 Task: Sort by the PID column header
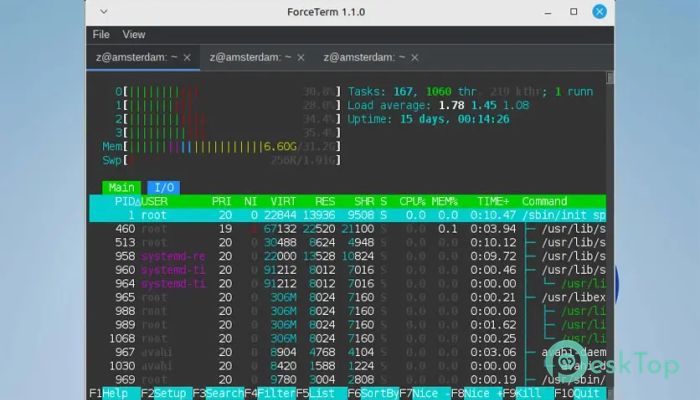127,201
